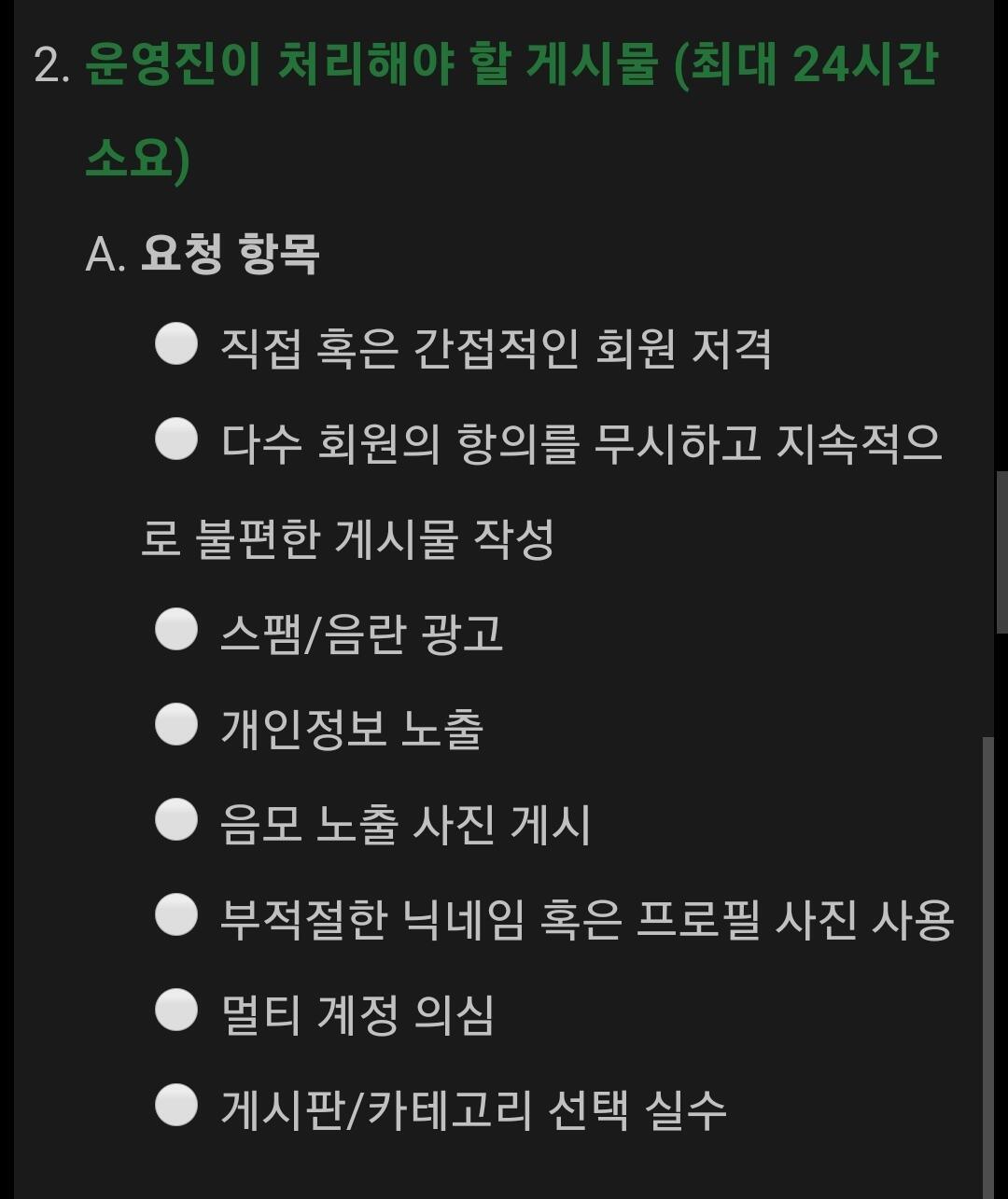Click the bullet beside '다수 회원의 항의를 무시하고'
The image size is (1008, 1199).
(175, 439)
